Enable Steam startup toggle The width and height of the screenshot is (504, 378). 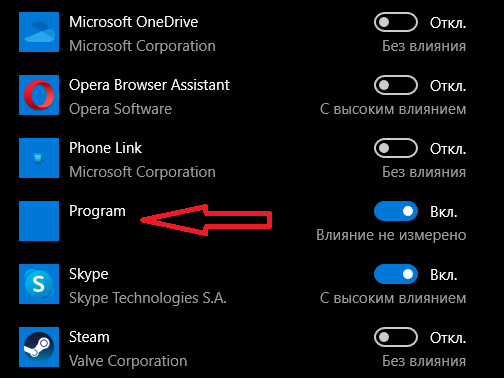pos(396,337)
